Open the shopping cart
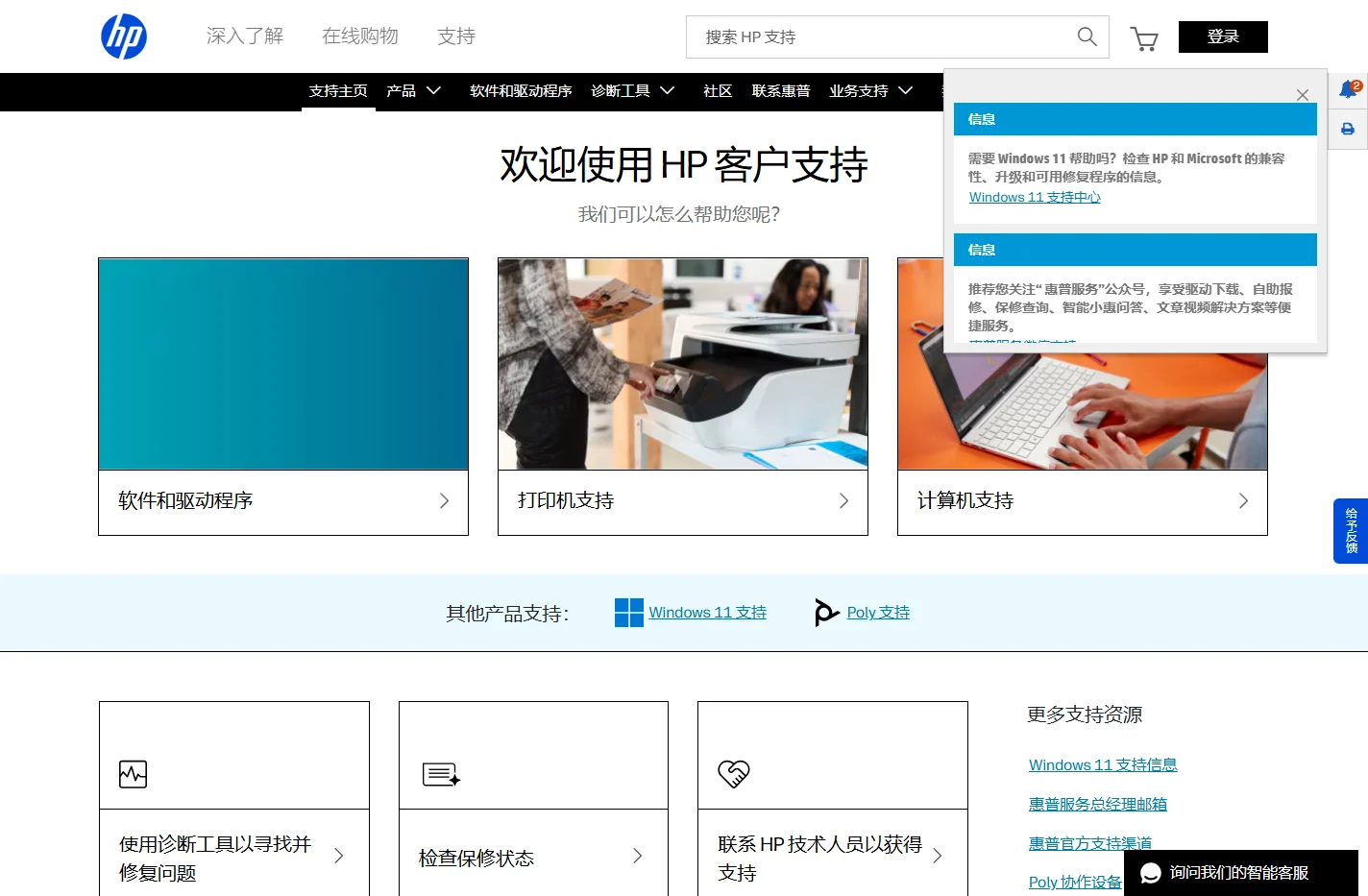Screen dimensions: 1368x896 pyautogui.click(x=1143, y=38)
